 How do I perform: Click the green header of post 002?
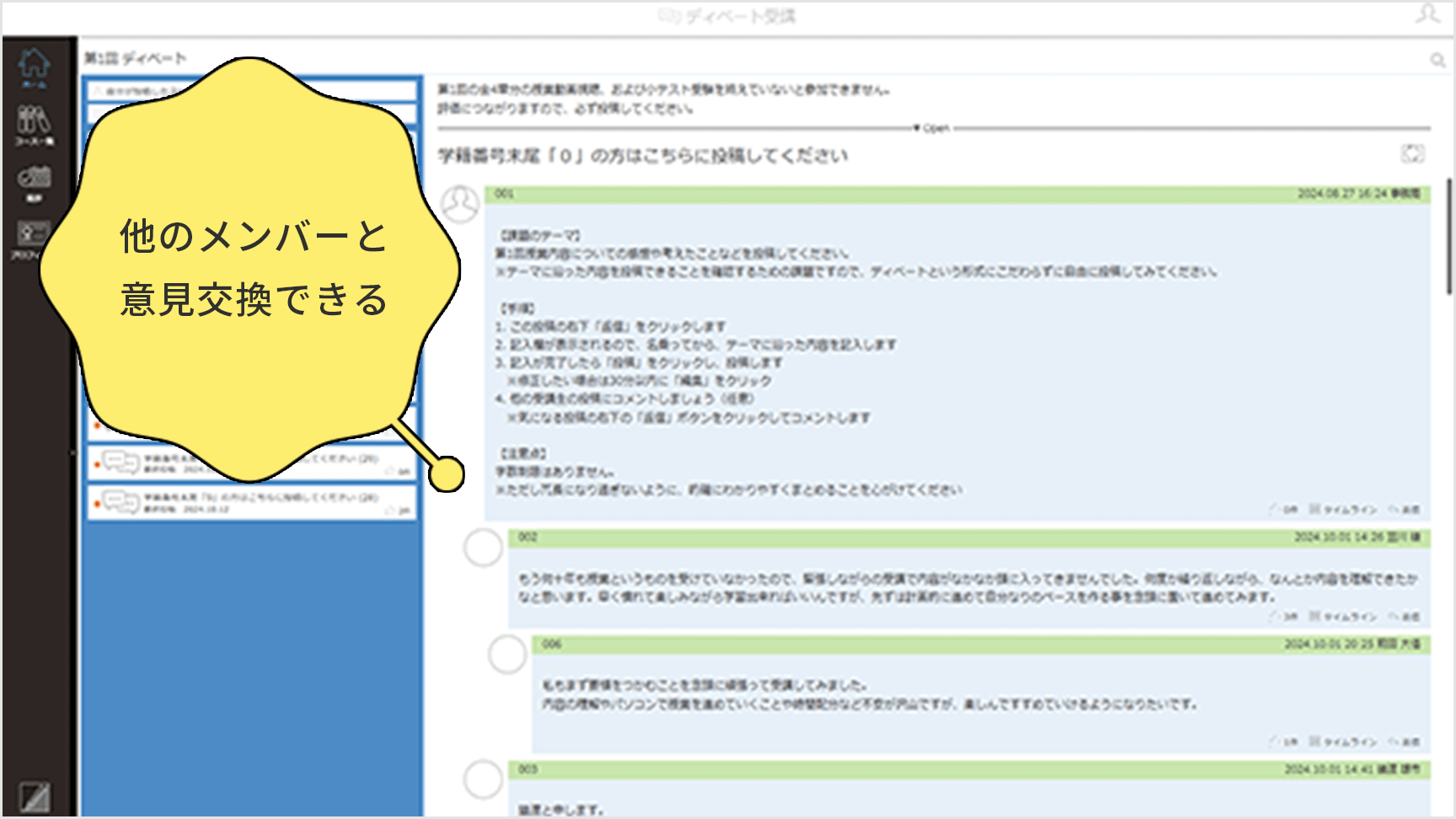969,537
